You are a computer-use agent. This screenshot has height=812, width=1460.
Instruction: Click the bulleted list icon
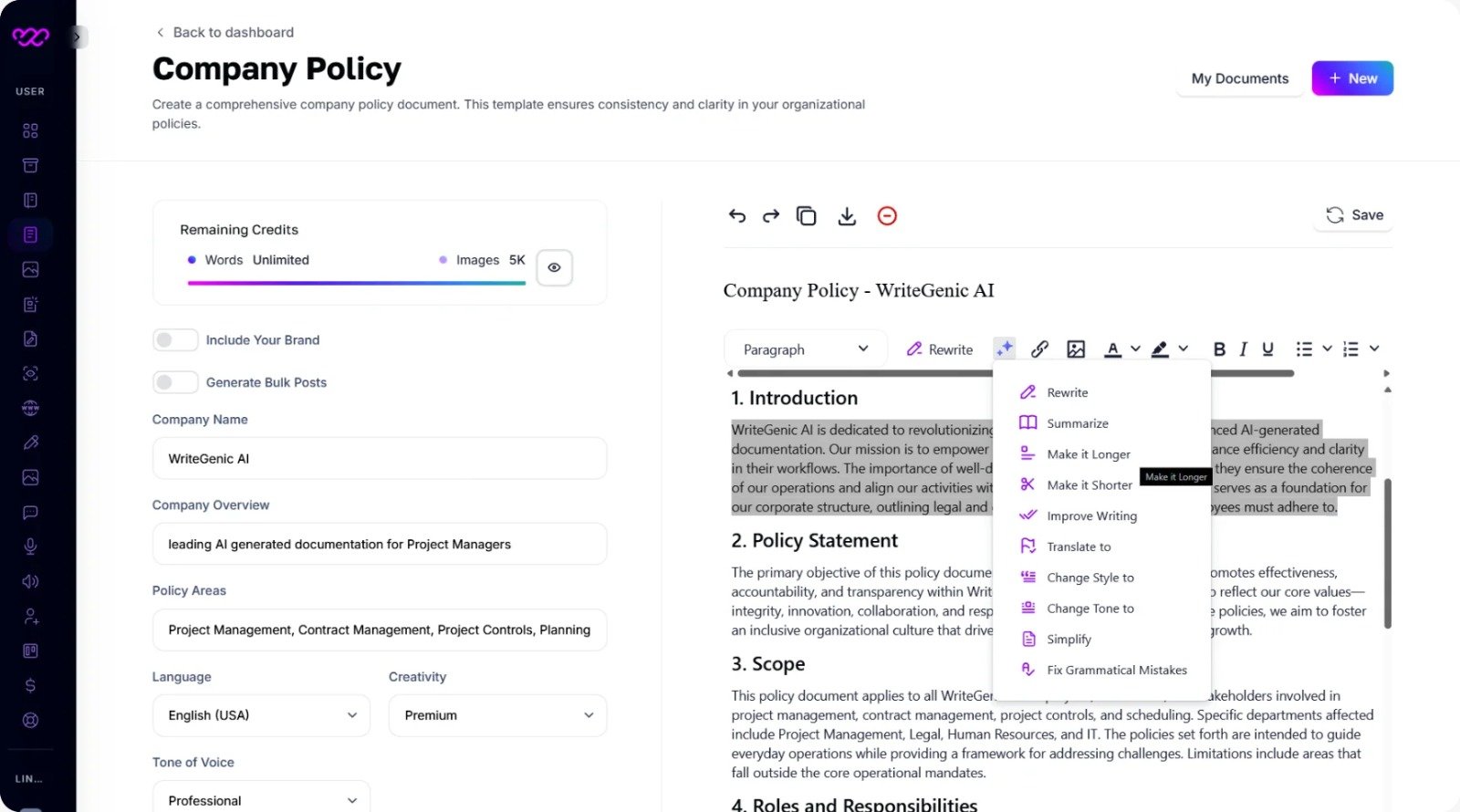coord(1304,349)
